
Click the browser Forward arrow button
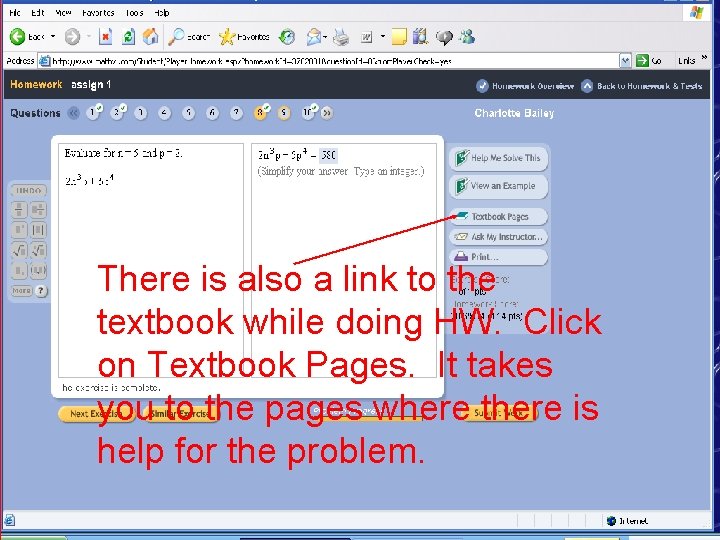pos(72,37)
